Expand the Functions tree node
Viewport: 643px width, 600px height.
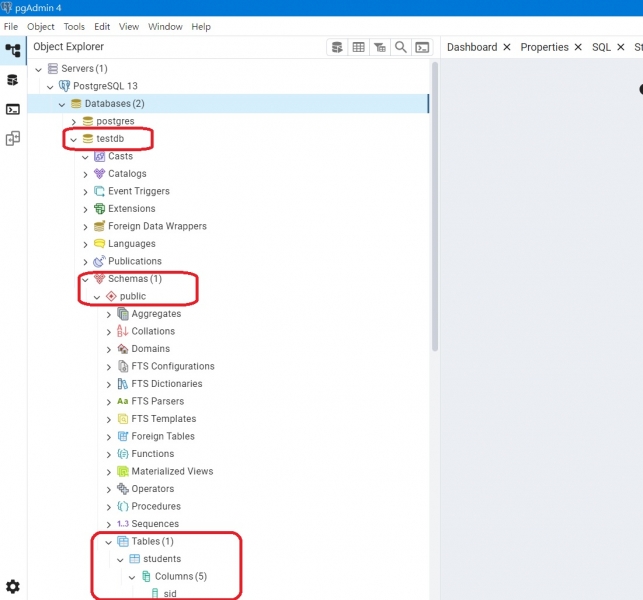(109, 454)
